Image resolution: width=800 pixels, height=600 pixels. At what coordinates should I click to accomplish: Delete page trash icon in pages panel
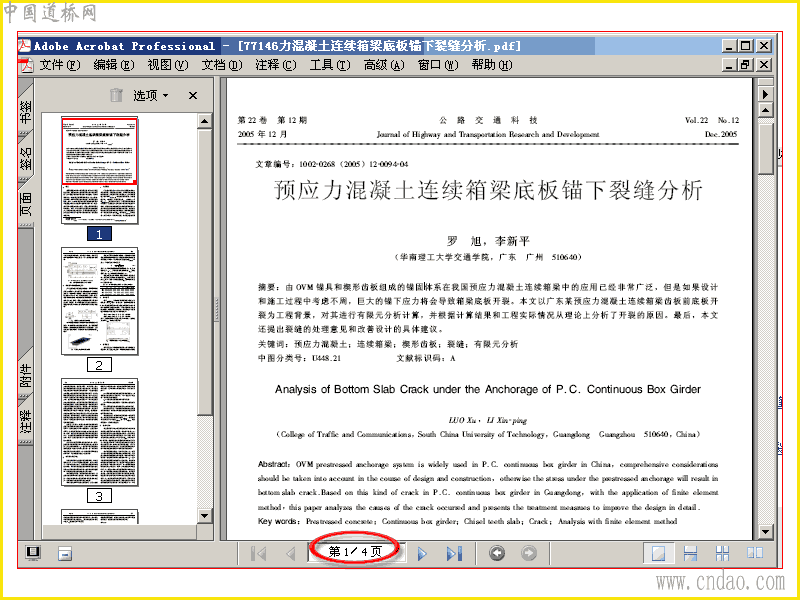tap(116, 95)
